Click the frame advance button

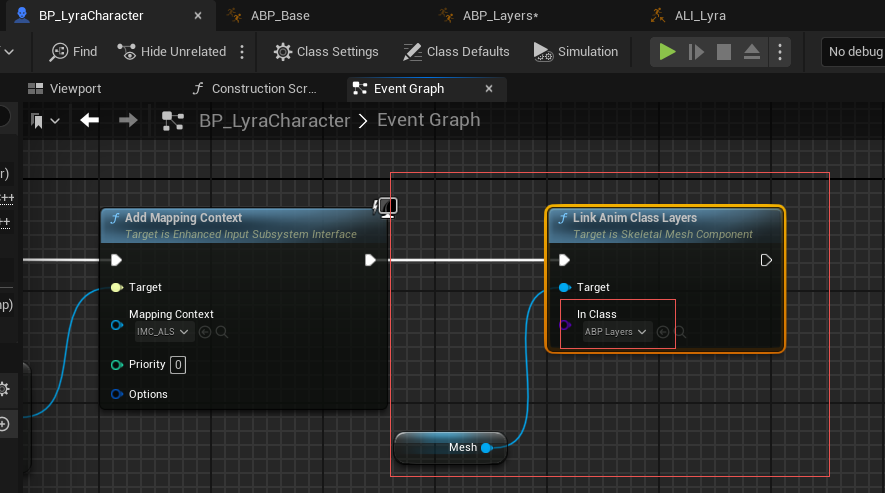696,52
